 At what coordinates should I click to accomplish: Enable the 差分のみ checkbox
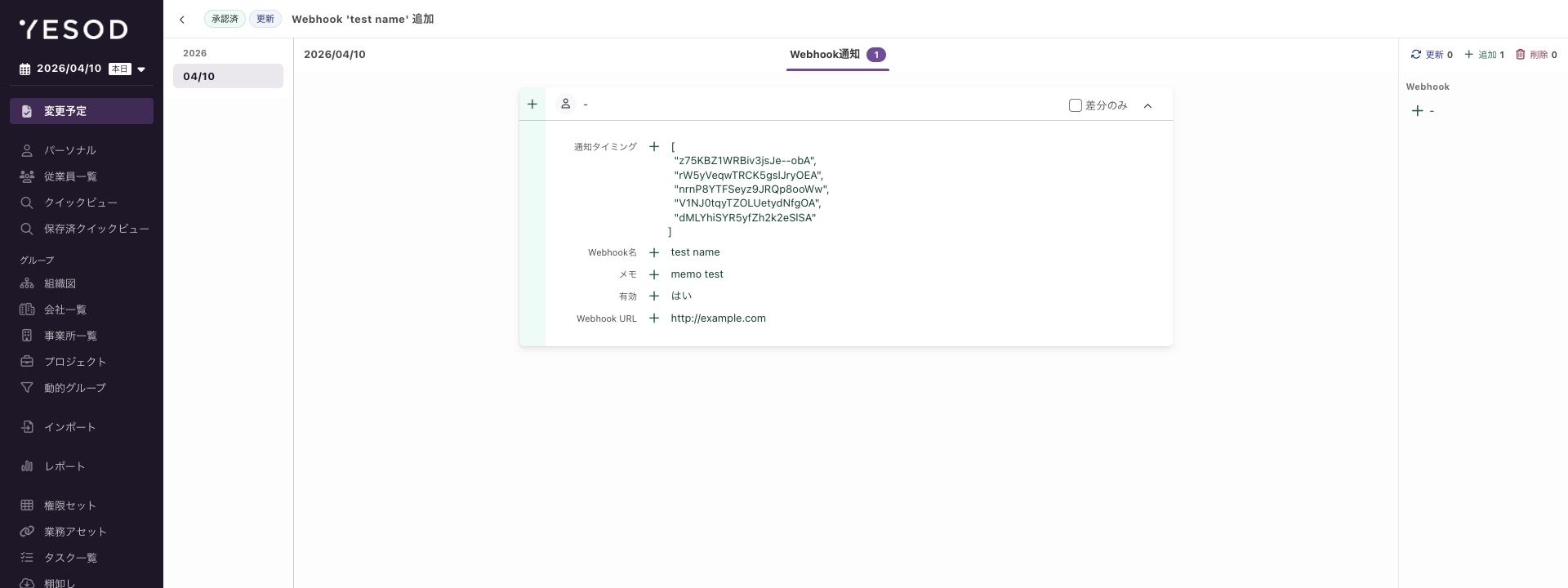point(1075,105)
